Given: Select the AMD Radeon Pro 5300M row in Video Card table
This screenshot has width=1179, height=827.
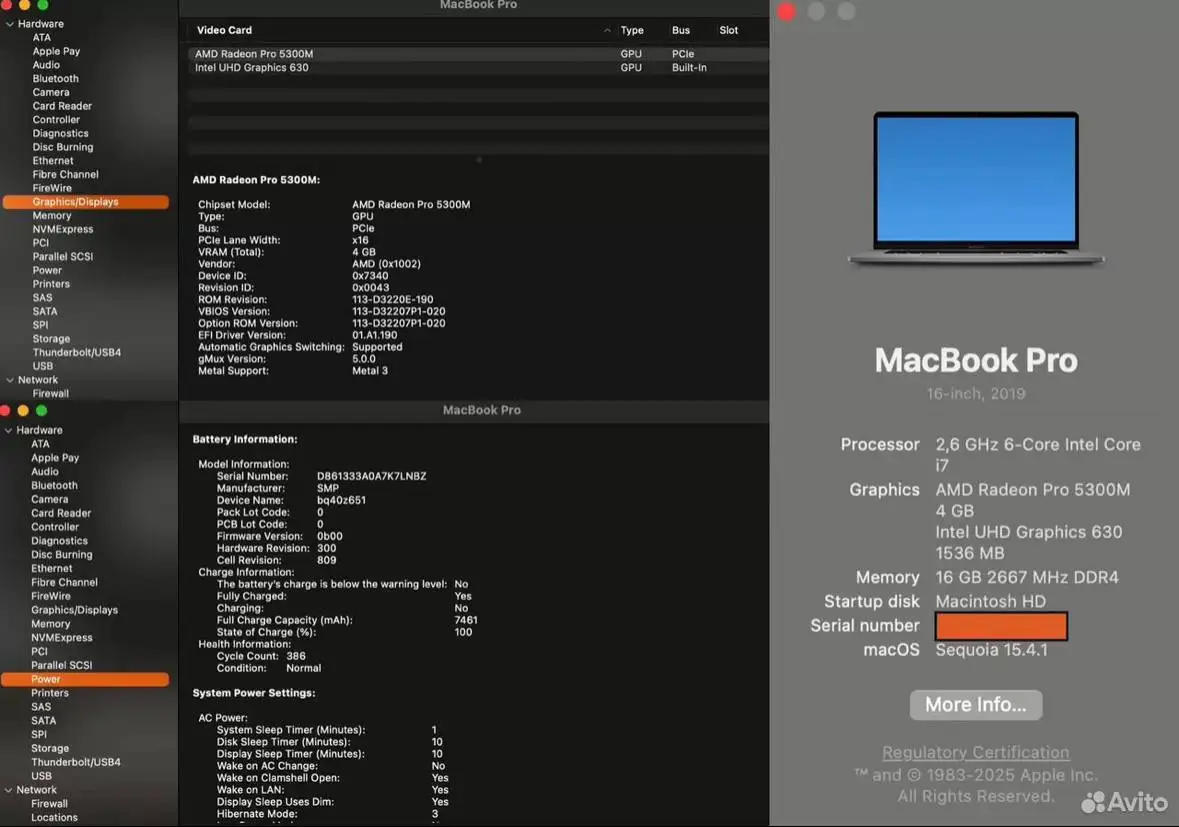Looking at the screenshot, I should pos(477,54).
